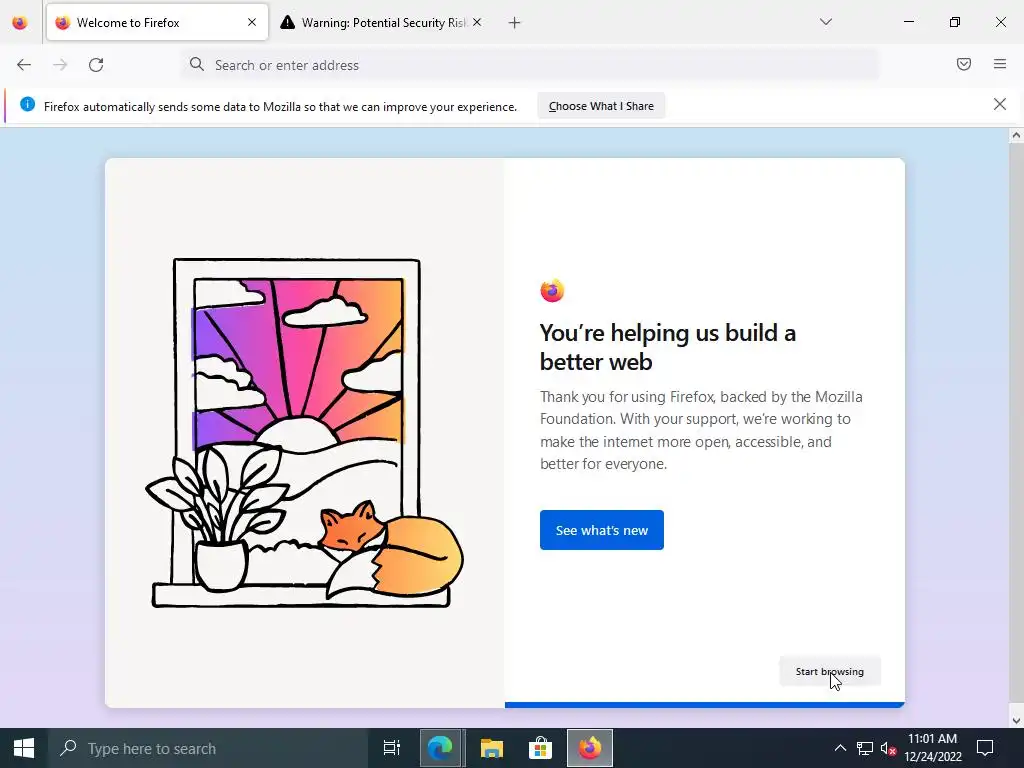This screenshot has width=1024, height=768.
Task: Open File Explorer from taskbar
Action: click(492, 748)
